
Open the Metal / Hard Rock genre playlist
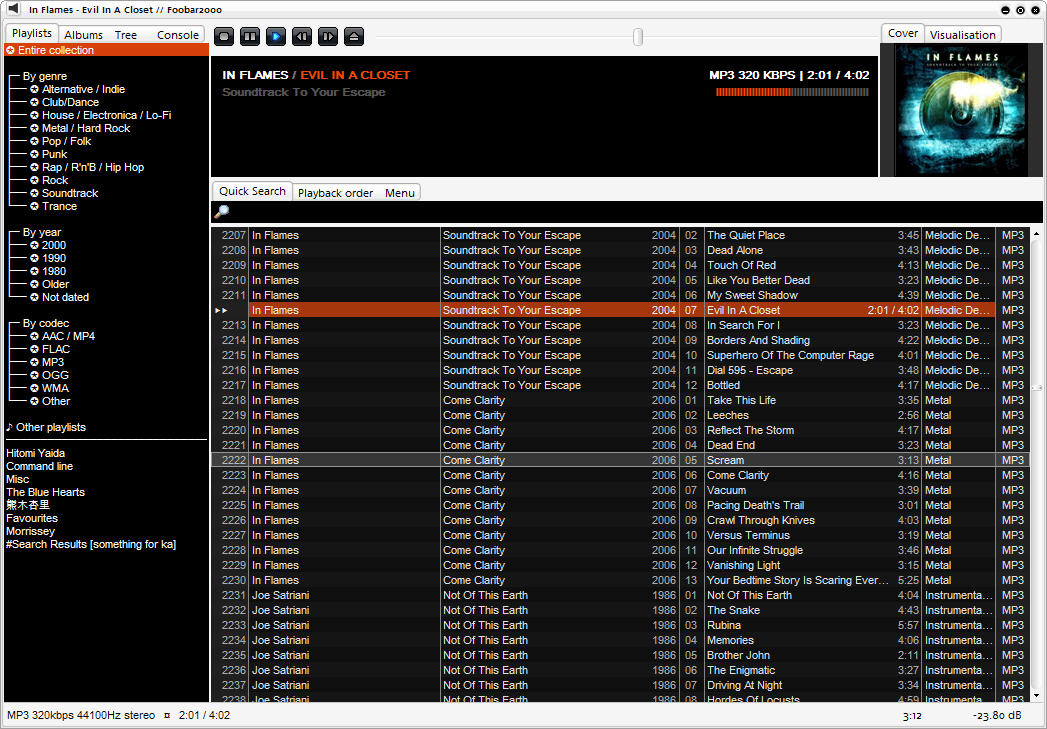pyautogui.click(x=86, y=128)
